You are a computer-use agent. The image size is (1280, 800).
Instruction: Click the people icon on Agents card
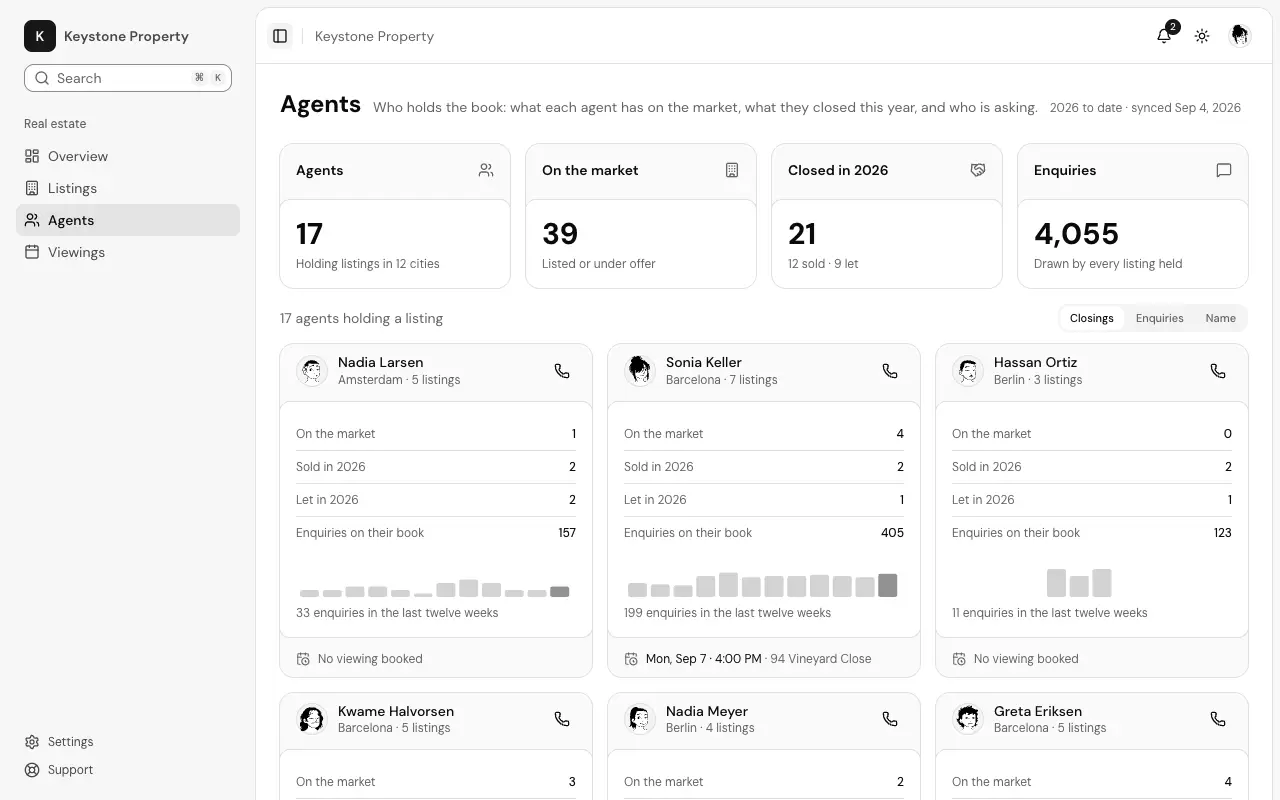point(486,170)
